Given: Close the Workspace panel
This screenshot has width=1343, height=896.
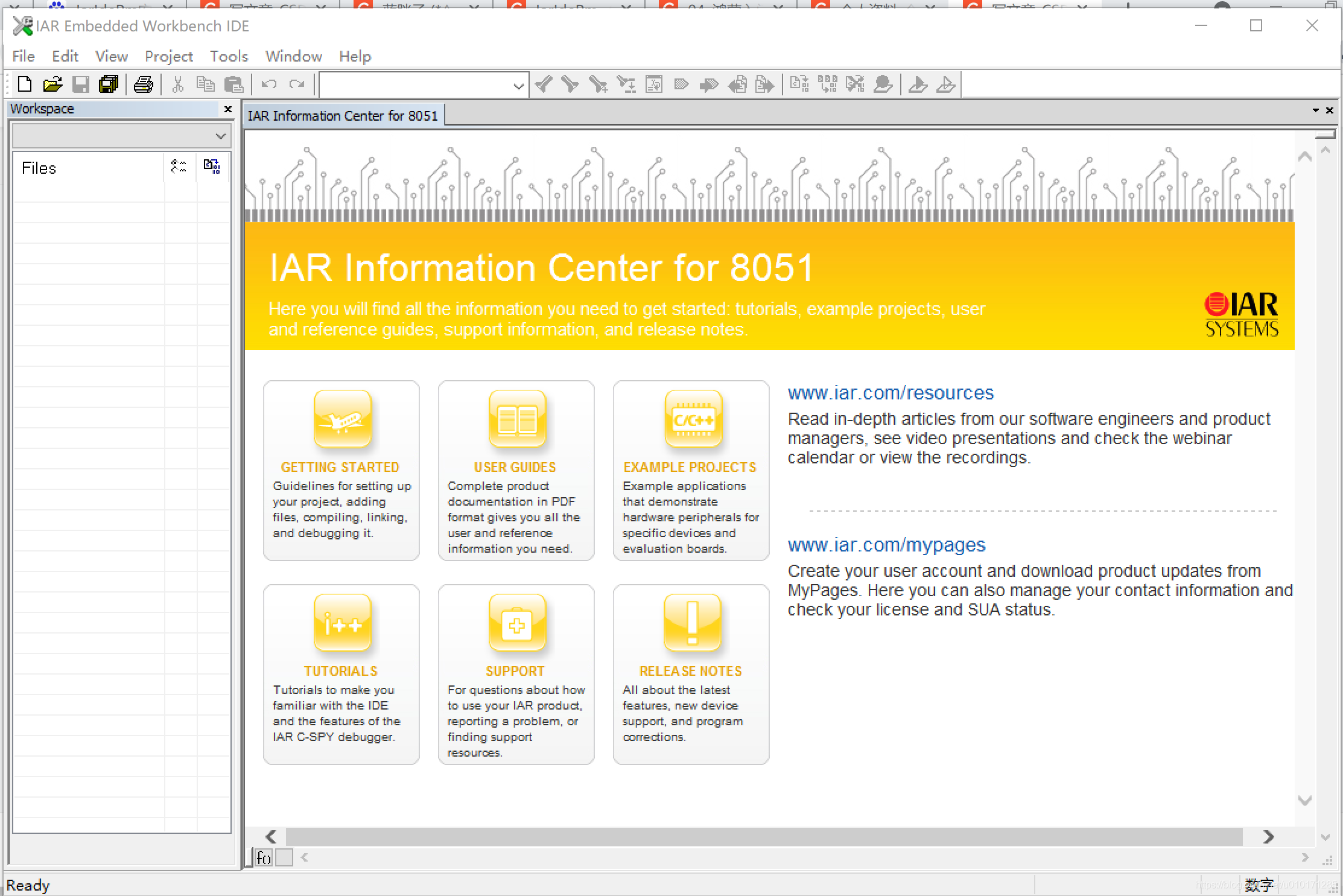Looking at the screenshot, I should pos(228,109).
